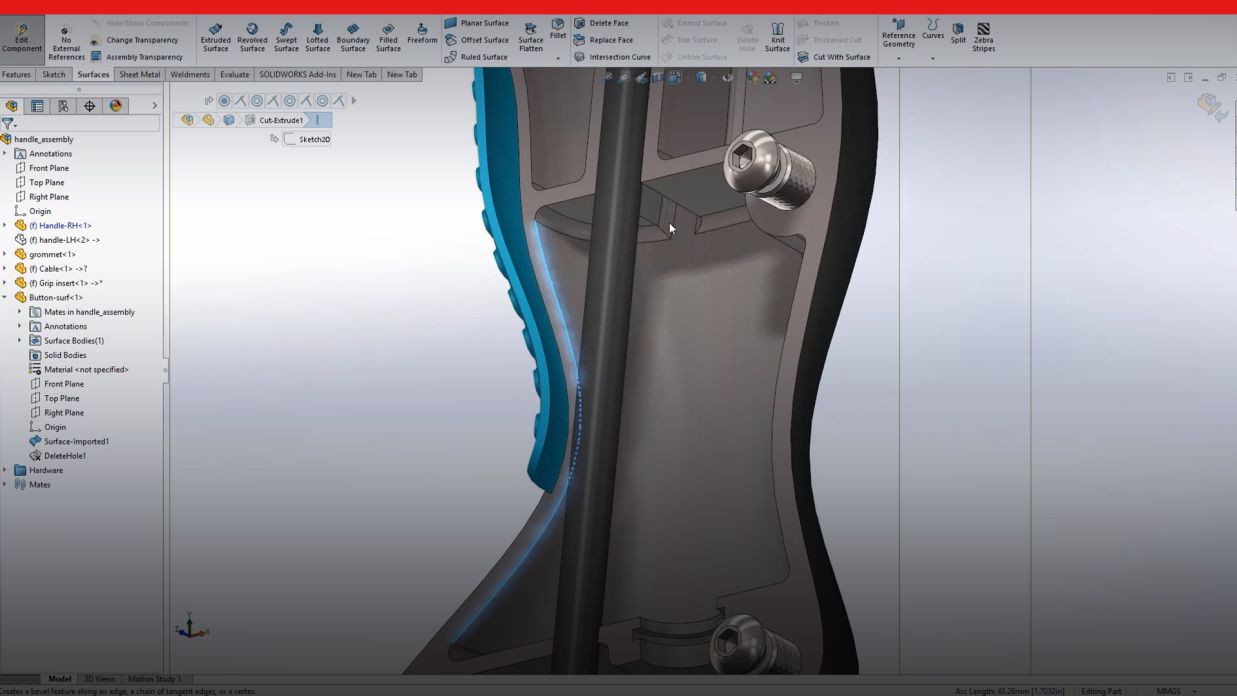The height and width of the screenshot is (696, 1237).
Task: Click the Surface Flatten tool
Action: pos(531,38)
